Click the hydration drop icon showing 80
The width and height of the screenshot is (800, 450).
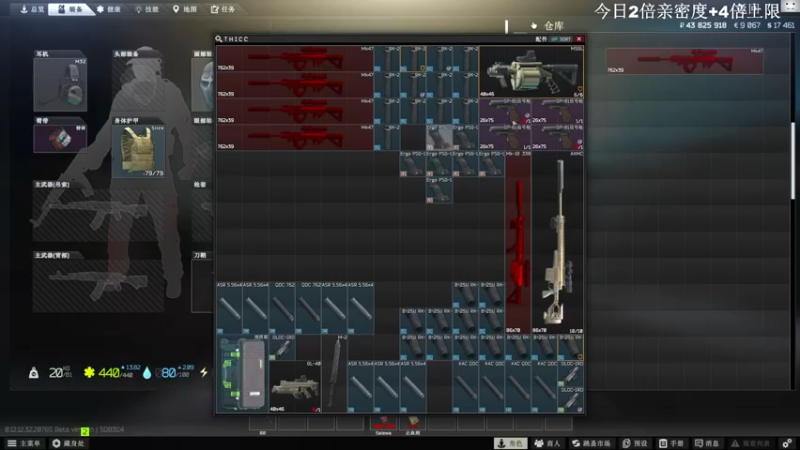click(147, 373)
